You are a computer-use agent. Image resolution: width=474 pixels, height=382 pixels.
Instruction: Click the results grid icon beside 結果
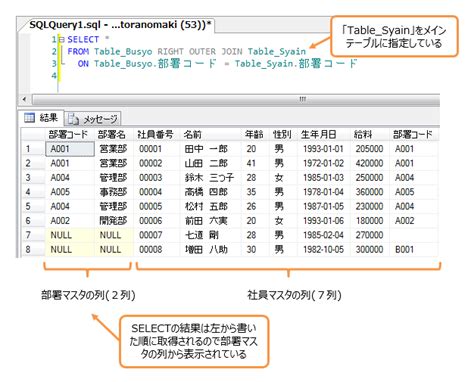pos(29,118)
